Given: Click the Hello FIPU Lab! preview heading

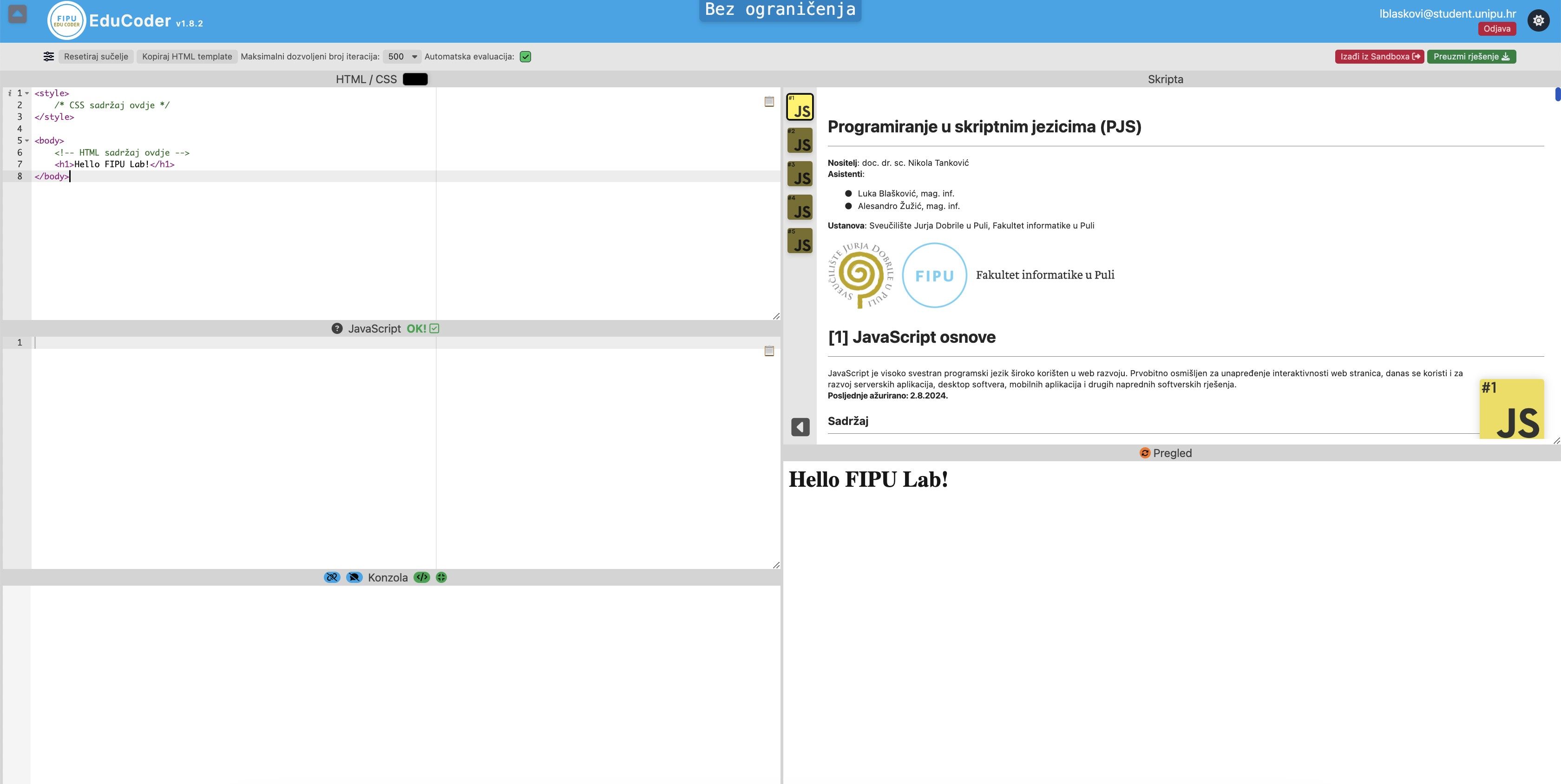Looking at the screenshot, I should [868, 479].
